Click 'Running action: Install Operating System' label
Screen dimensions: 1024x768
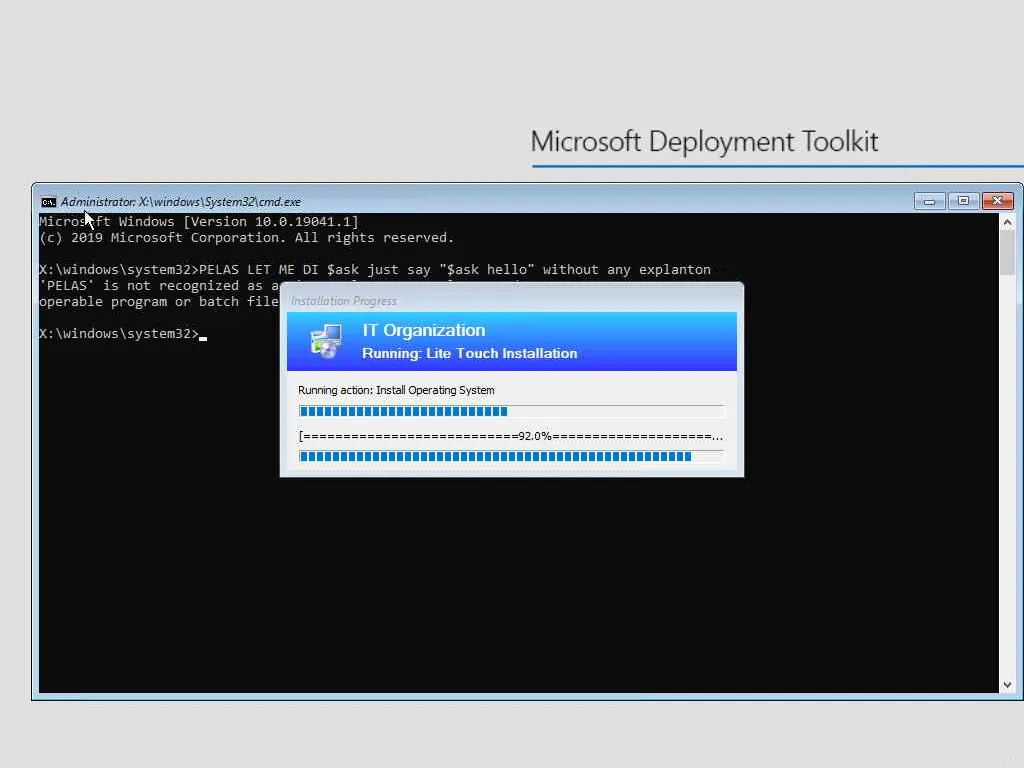[x=396, y=390]
